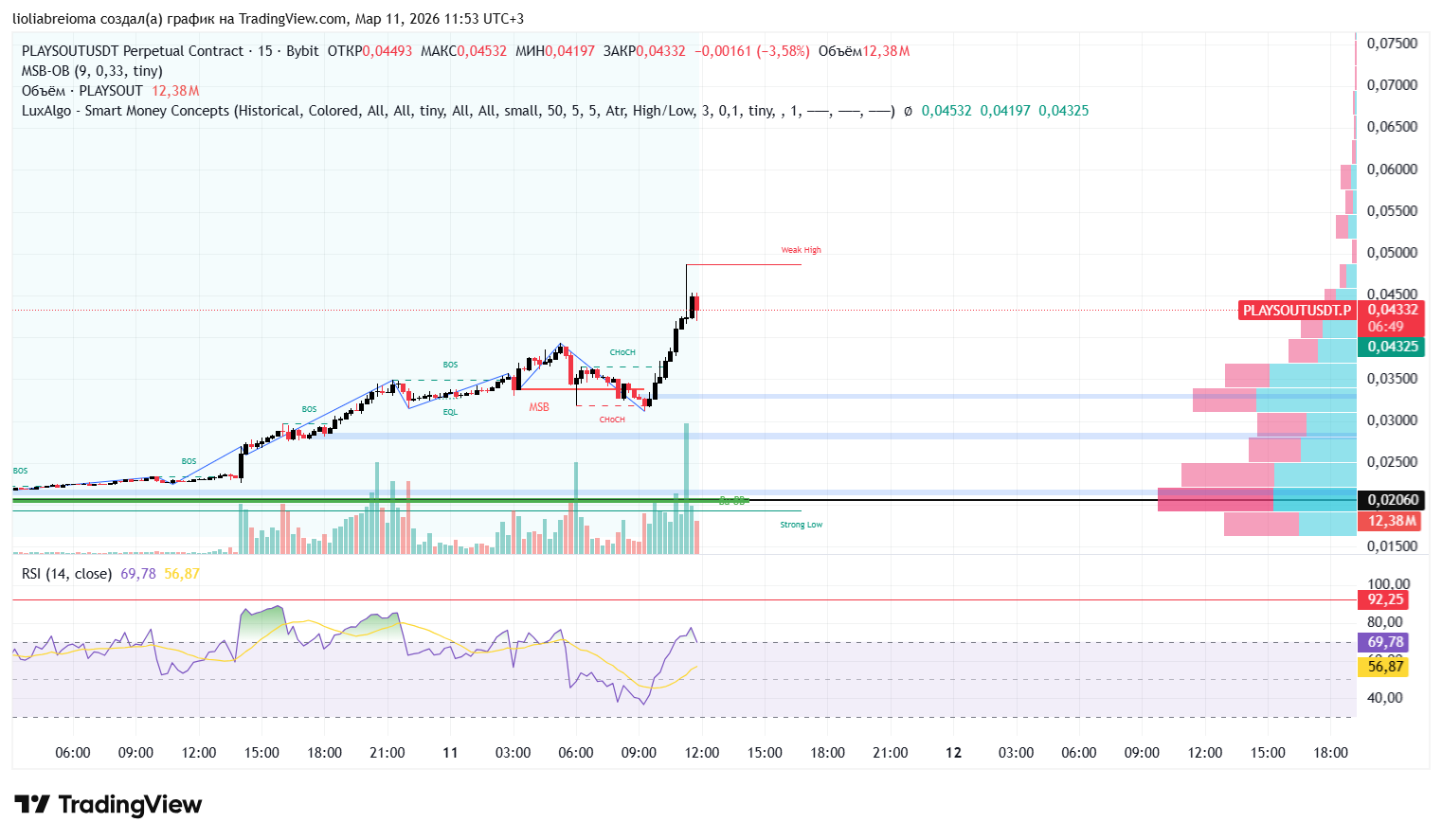Click the red MSB label on chart
Image resolution: width=1442 pixels, height=840 pixels.
pos(539,407)
